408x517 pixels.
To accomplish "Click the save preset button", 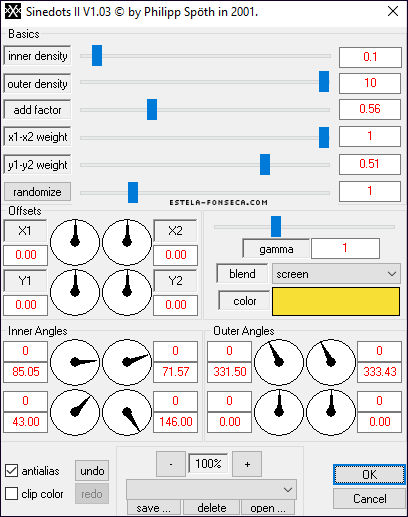I will (154, 508).
